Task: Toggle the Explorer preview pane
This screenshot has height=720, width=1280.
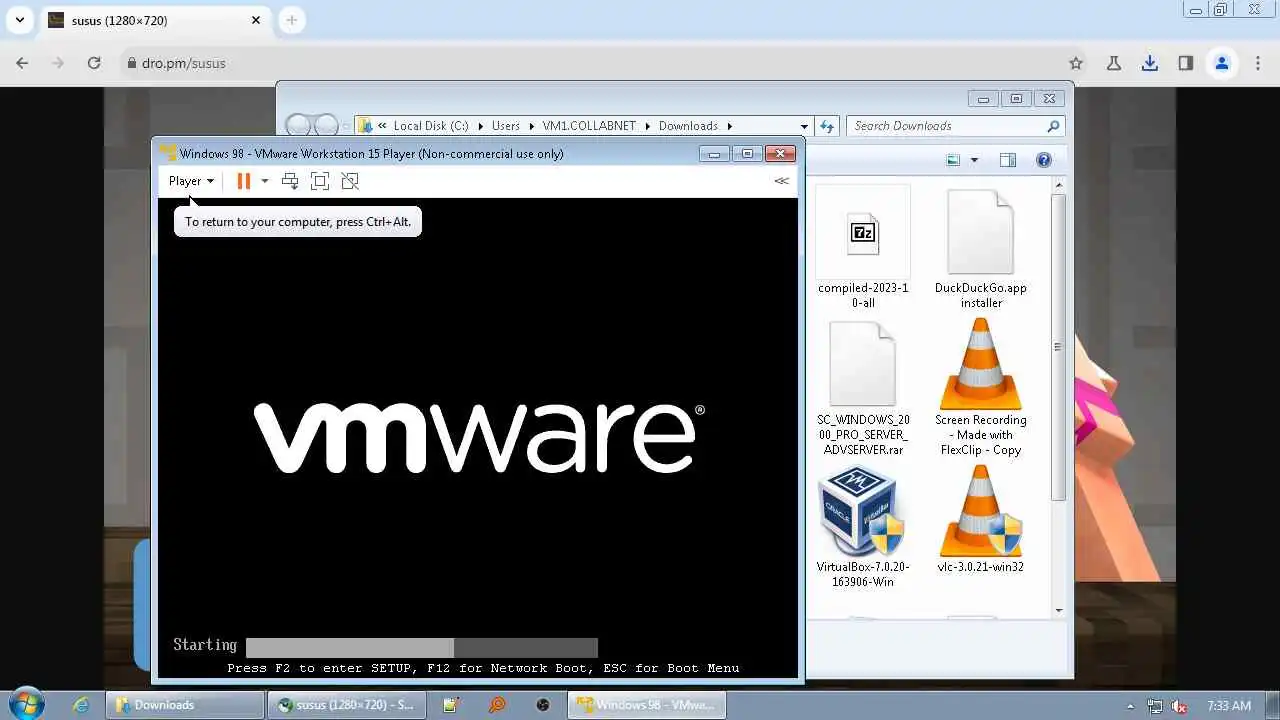Action: 1008,160
